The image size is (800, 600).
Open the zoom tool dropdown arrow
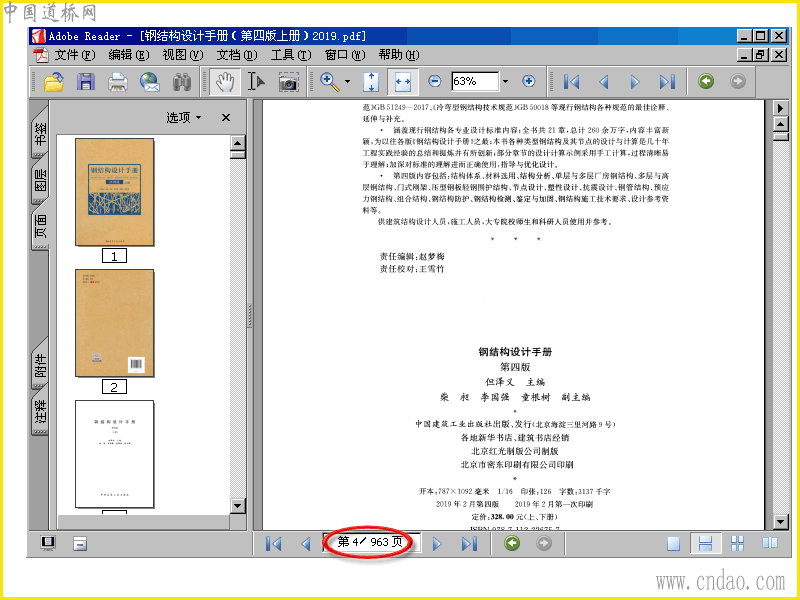pos(347,82)
